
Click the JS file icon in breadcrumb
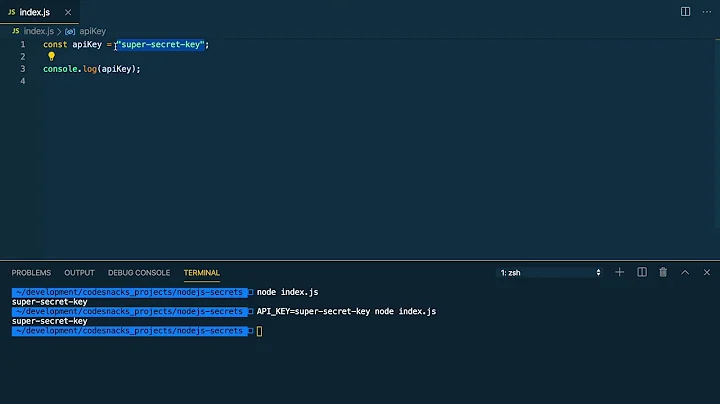pyautogui.click(x=16, y=31)
